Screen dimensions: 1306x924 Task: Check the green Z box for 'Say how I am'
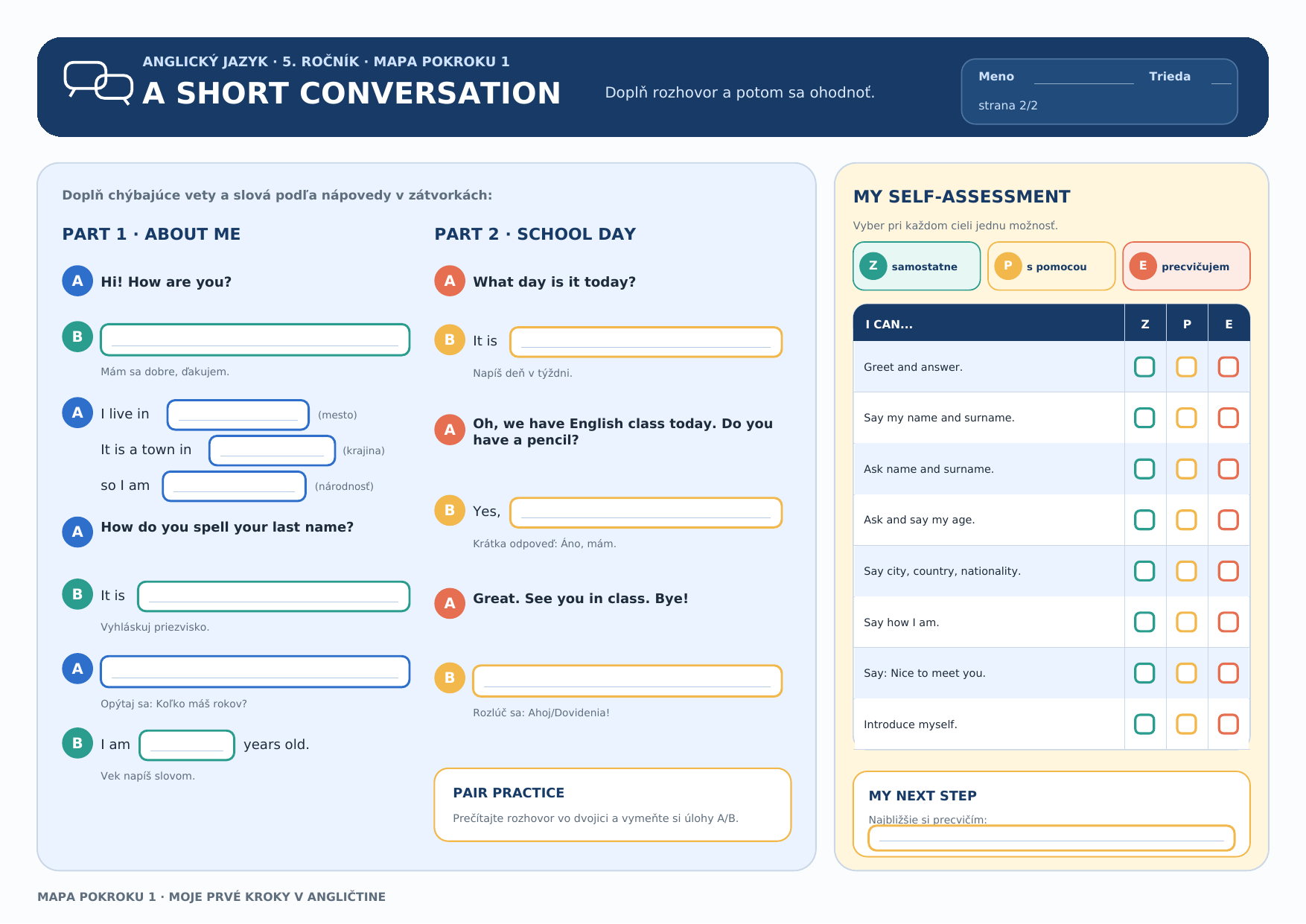[1144, 622]
